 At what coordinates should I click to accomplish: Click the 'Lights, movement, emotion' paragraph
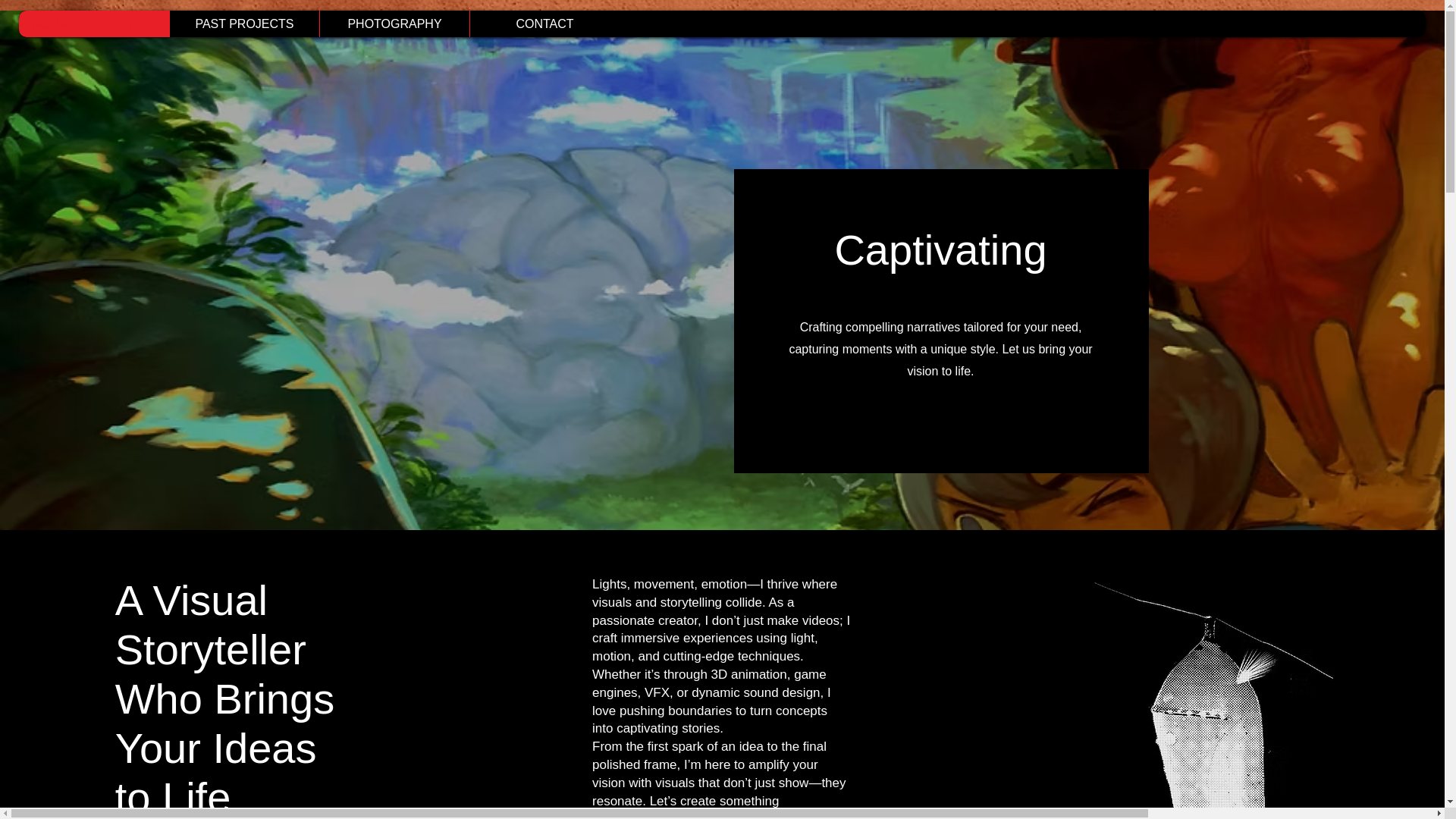721,656
